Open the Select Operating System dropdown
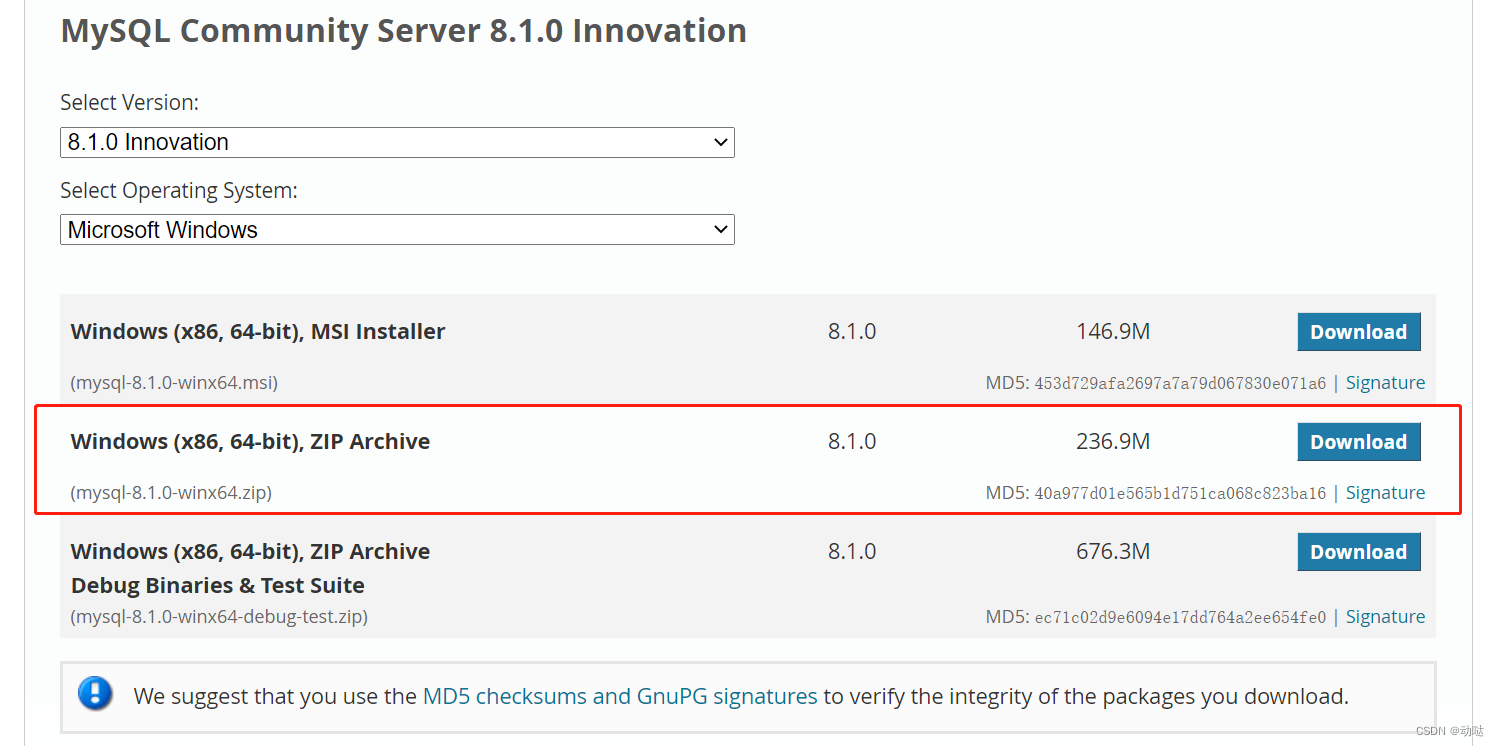 pos(397,229)
